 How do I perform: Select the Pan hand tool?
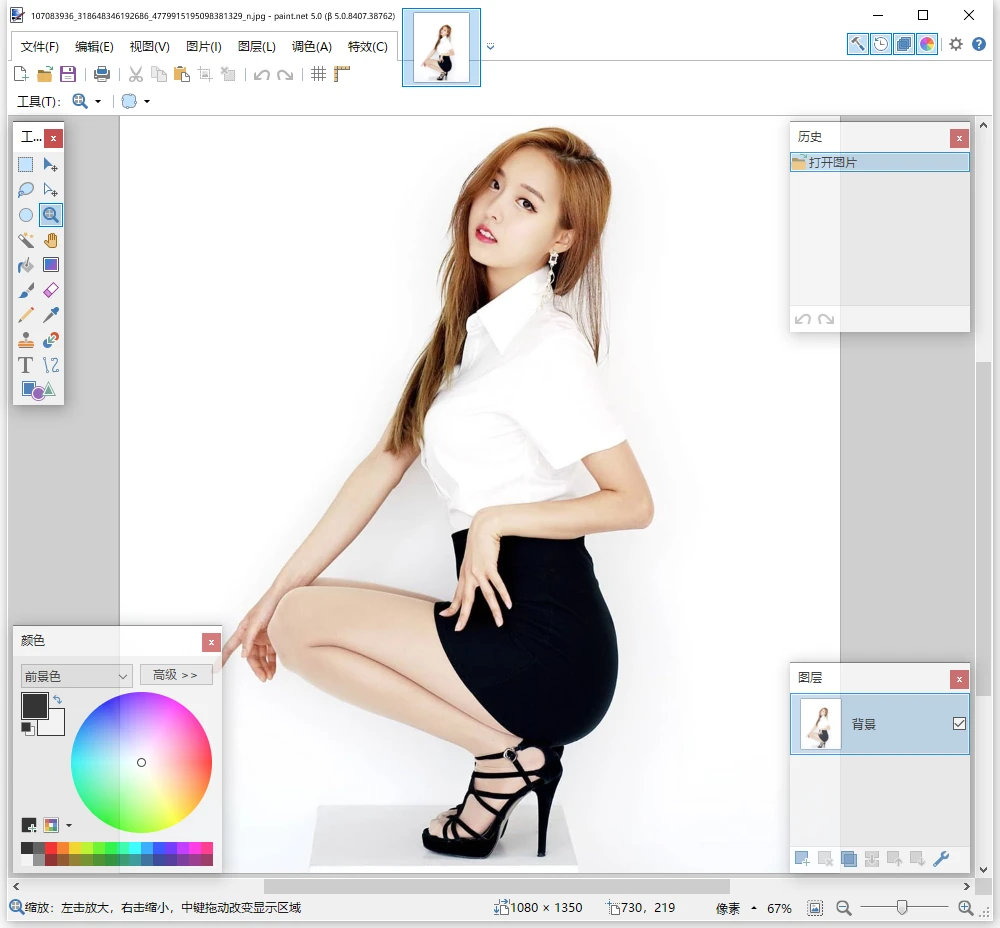pyautogui.click(x=51, y=240)
